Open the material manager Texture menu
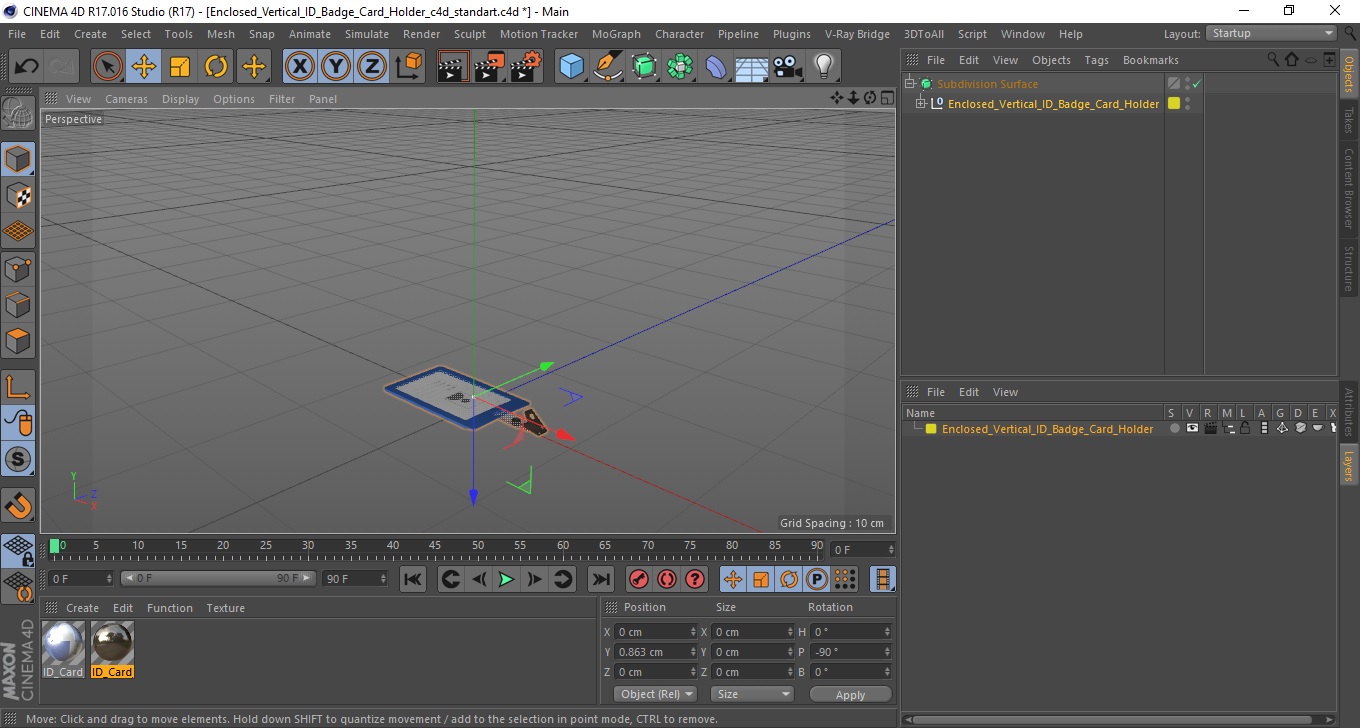 pos(225,608)
